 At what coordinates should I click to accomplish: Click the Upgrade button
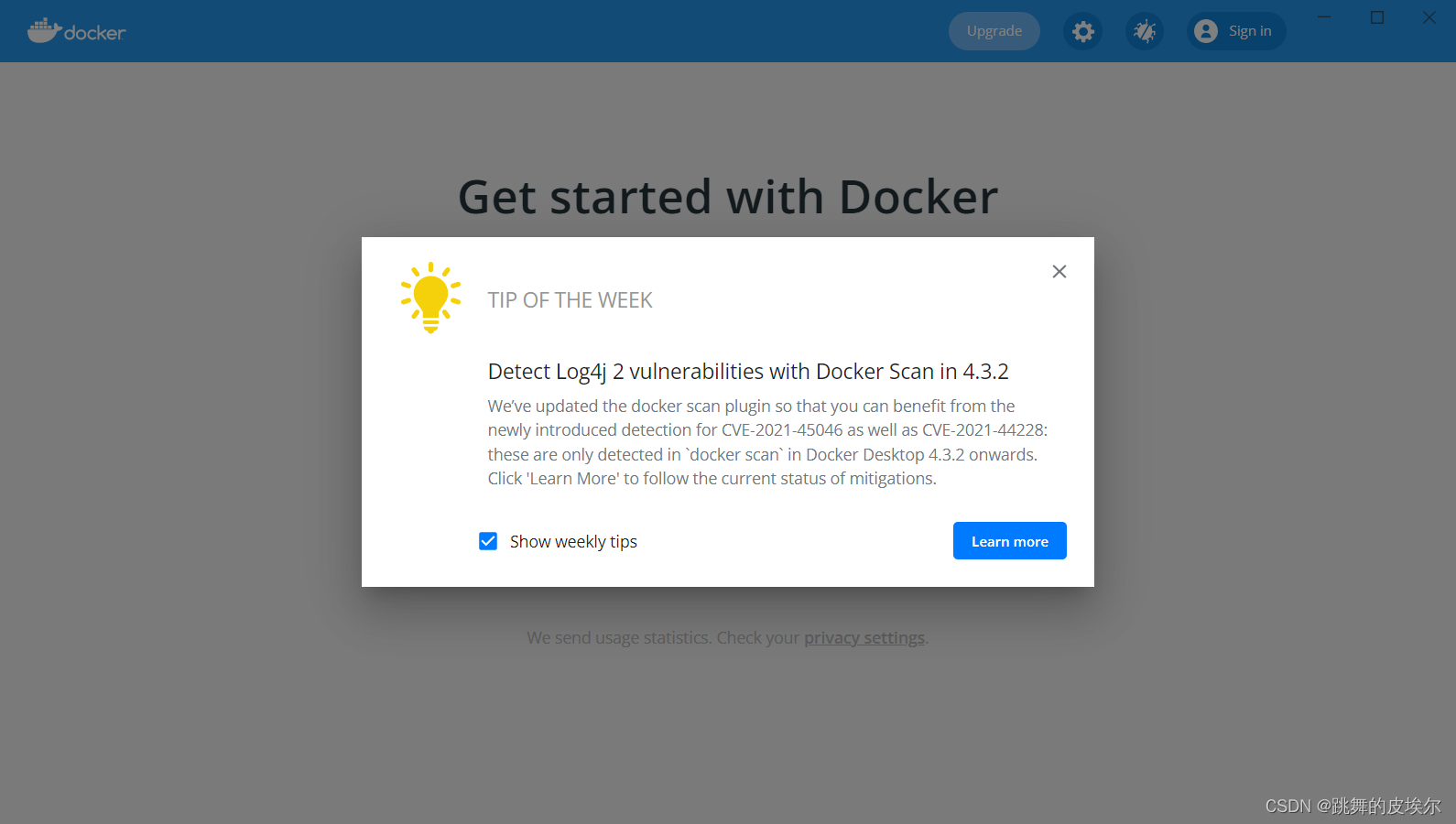click(994, 31)
